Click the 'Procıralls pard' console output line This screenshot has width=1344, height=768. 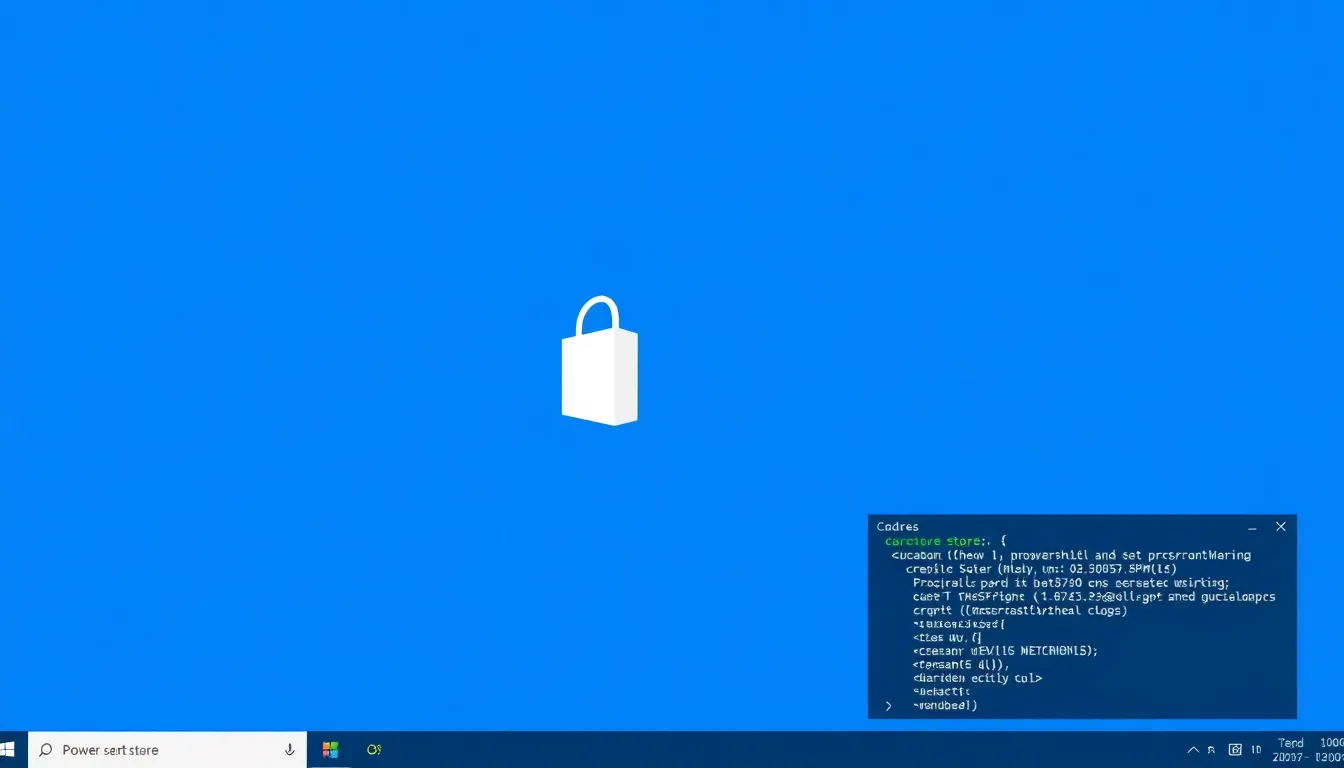pos(1070,582)
